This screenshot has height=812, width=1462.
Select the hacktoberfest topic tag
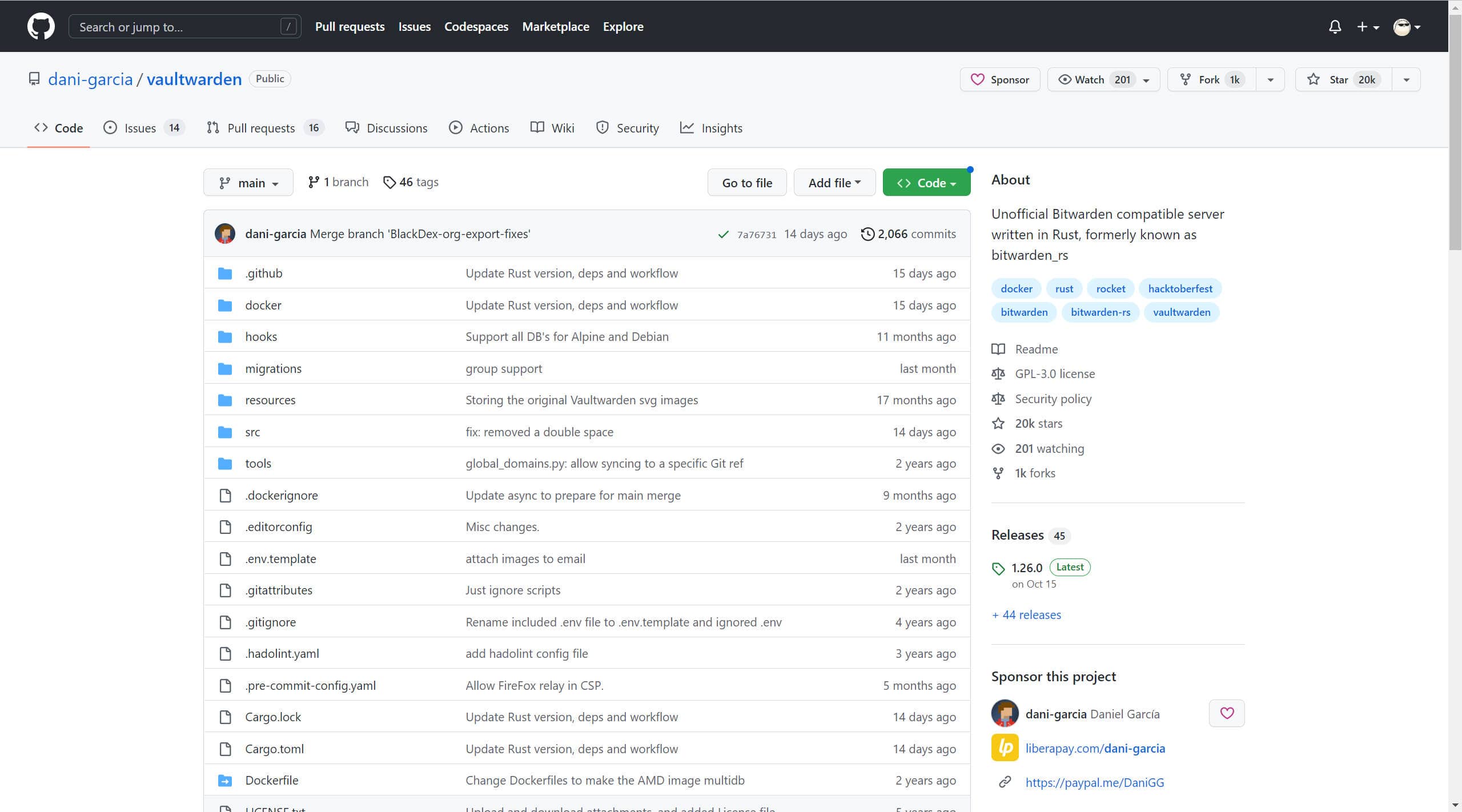pyautogui.click(x=1180, y=289)
